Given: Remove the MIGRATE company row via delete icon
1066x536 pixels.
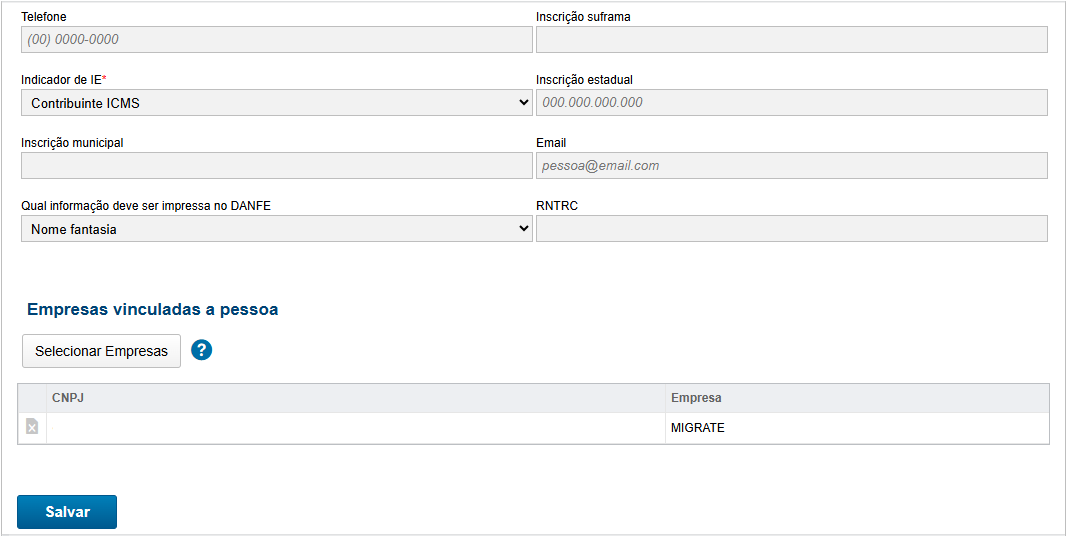Looking at the screenshot, I should (x=32, y=427).
